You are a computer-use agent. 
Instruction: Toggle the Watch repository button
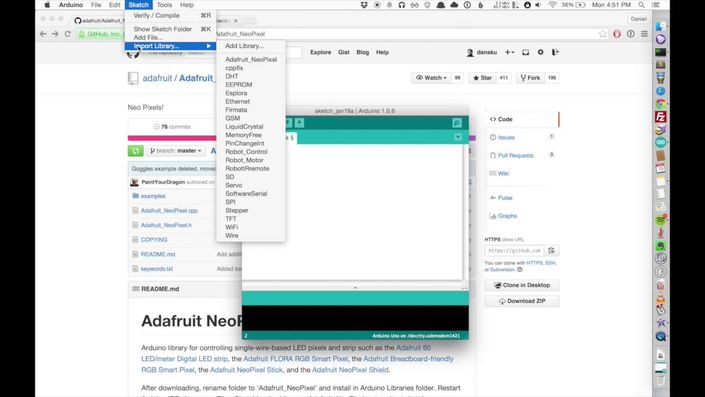click(431, 78)
